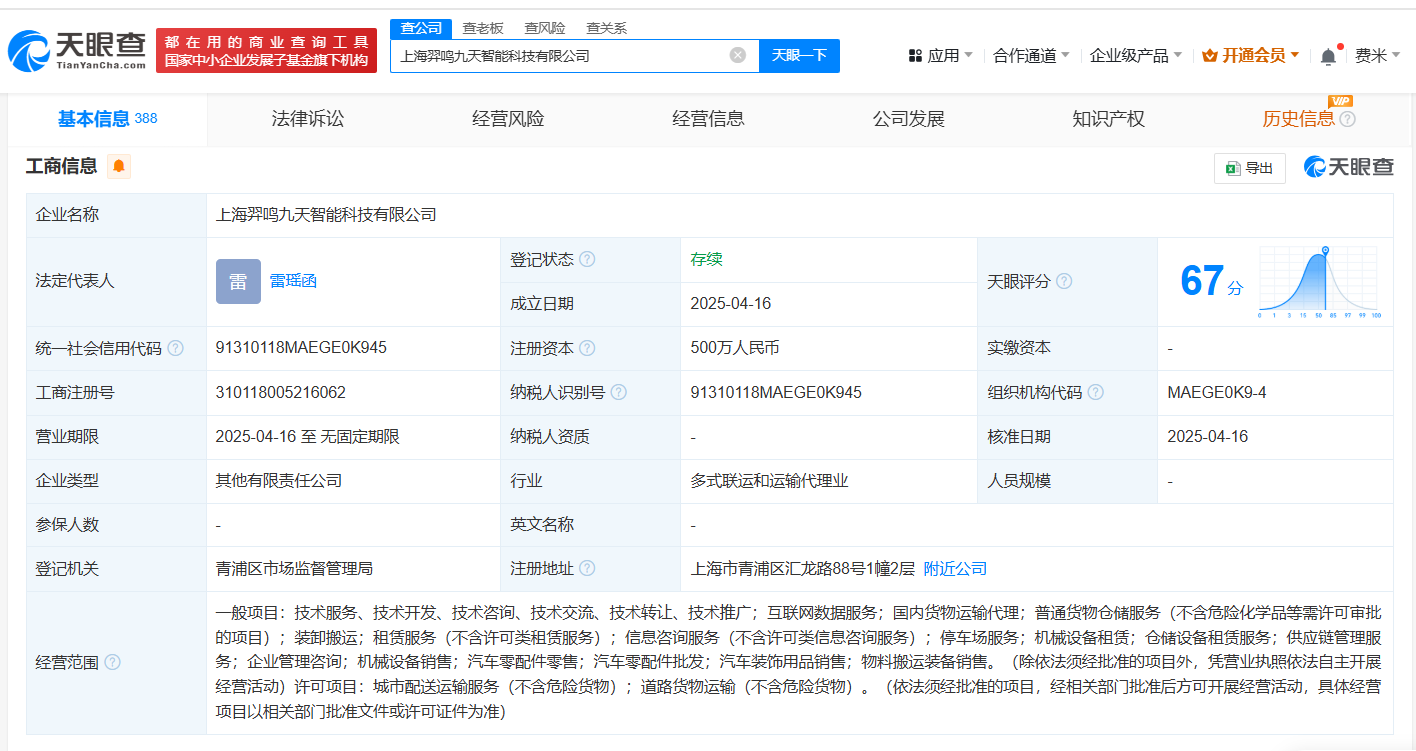Click the question icon next to 历史信息
The width and height of the screenshot is (1416, 751).
point(1347,120)
